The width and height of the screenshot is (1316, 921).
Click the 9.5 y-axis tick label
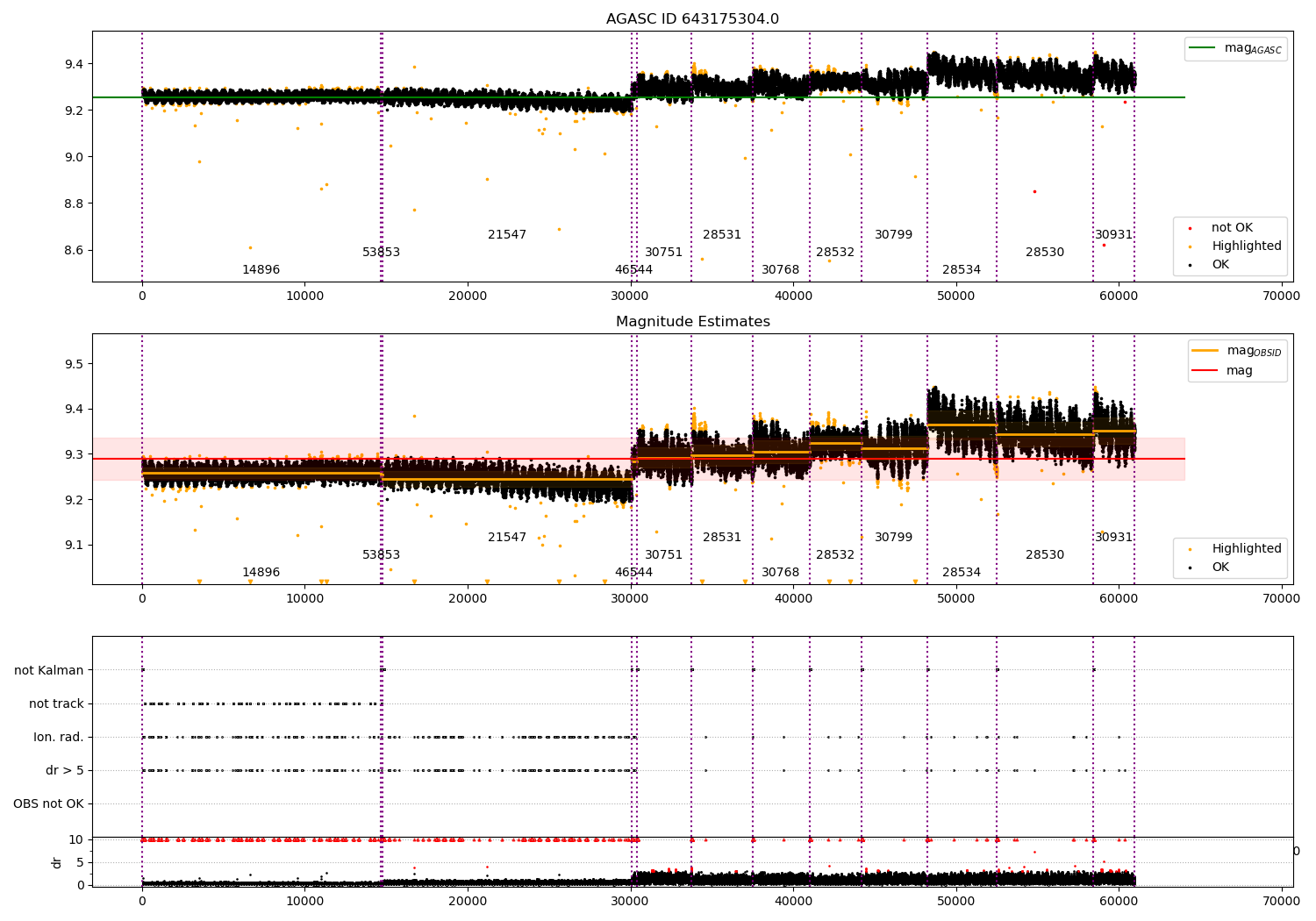coord(73,364)
